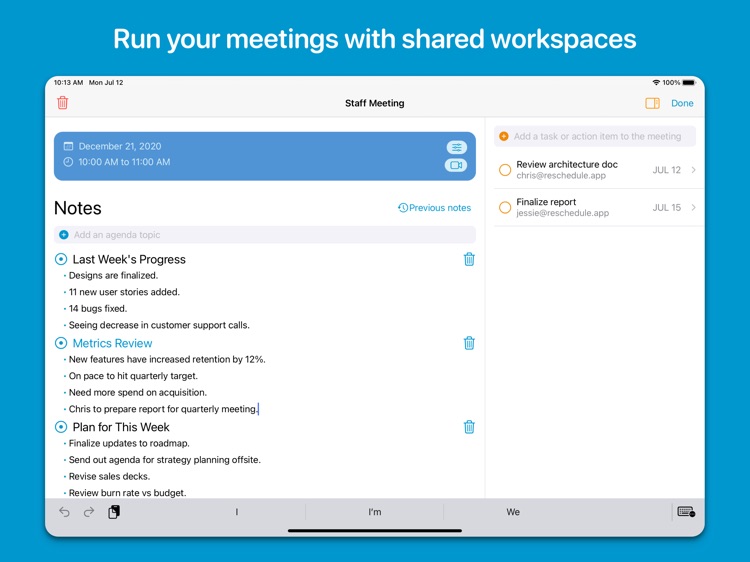Click the Notes heading
This screenshot has width=750, height=562.
(77, 208)
